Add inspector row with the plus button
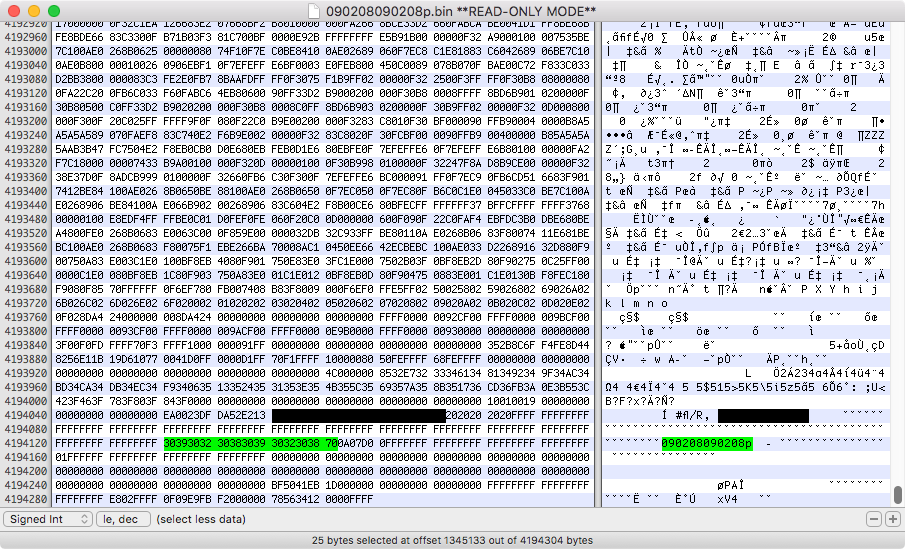Screen dimensions: 905x549 [892, 519]
